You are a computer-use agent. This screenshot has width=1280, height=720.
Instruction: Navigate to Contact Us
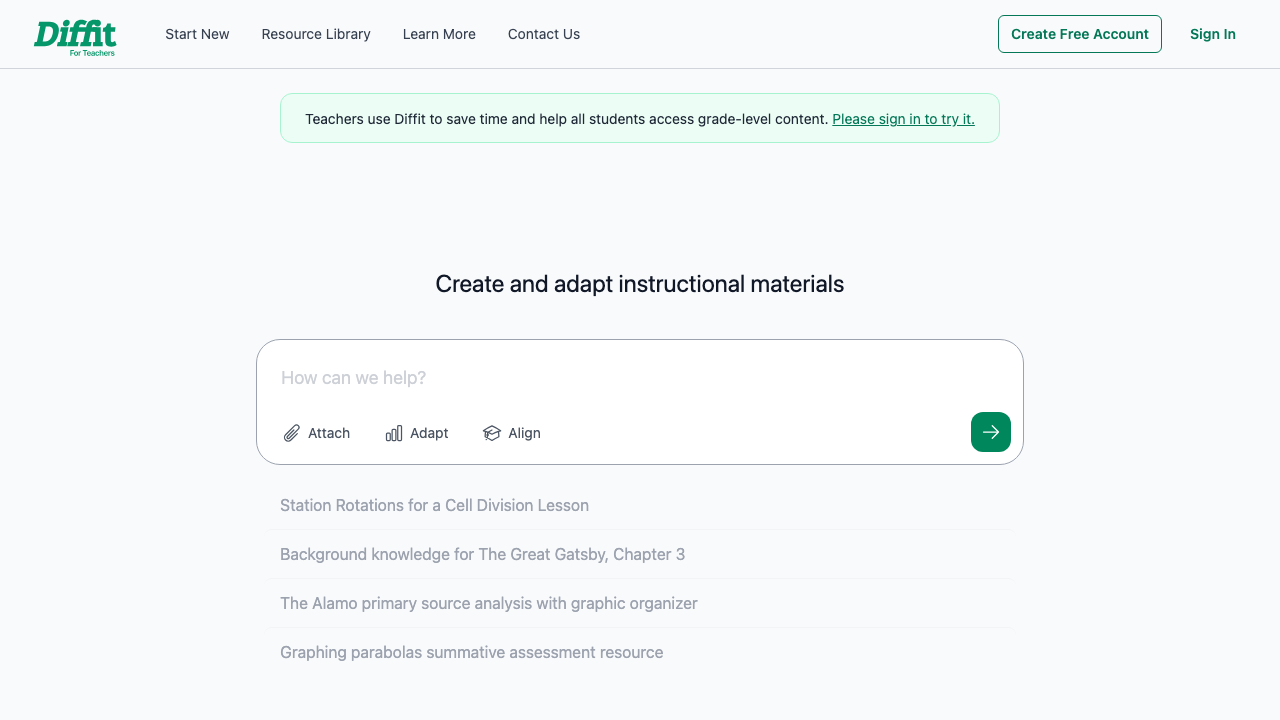point(543,34)
